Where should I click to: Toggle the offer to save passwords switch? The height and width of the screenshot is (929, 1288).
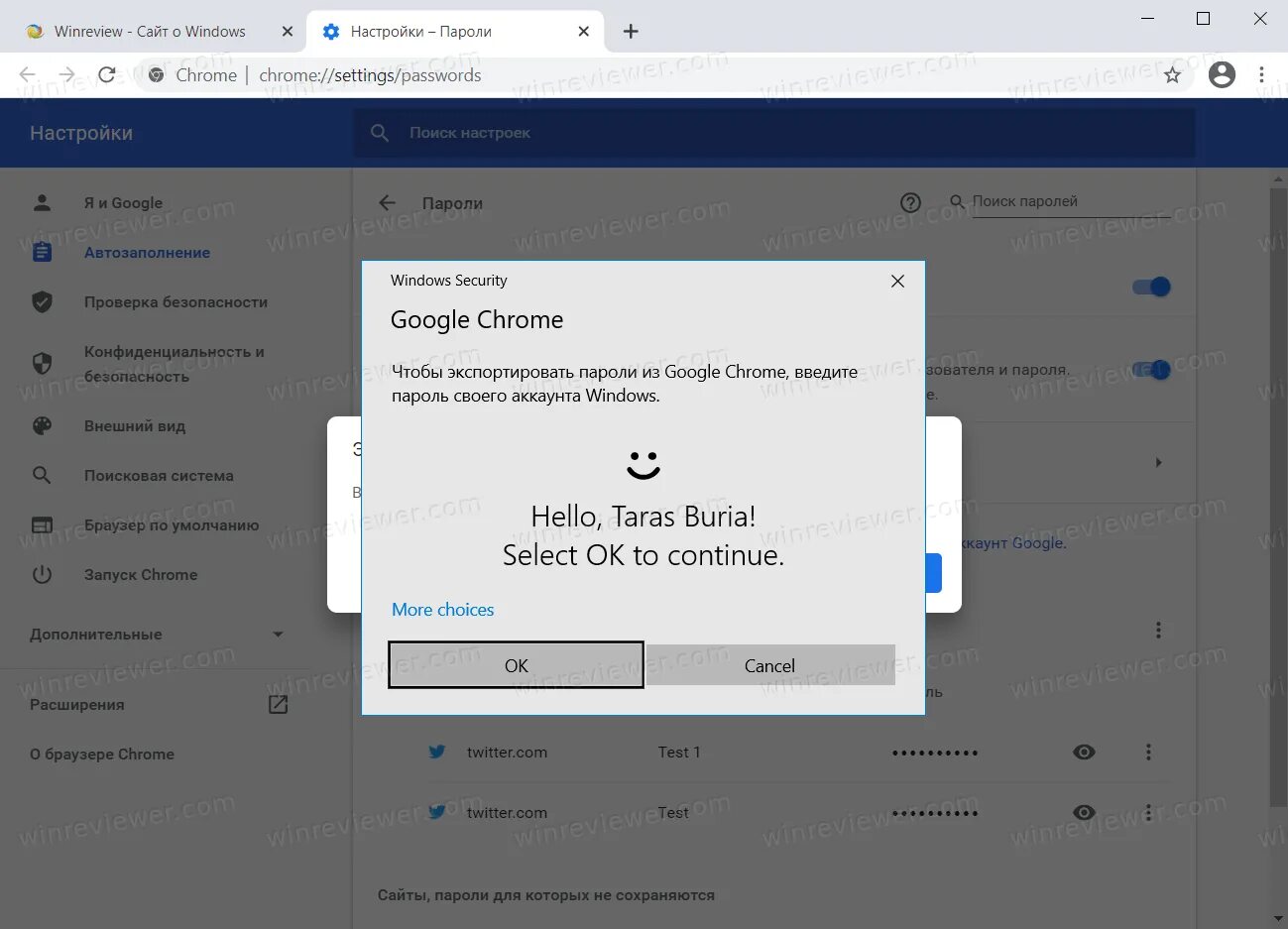click(x=1151, y=287)
